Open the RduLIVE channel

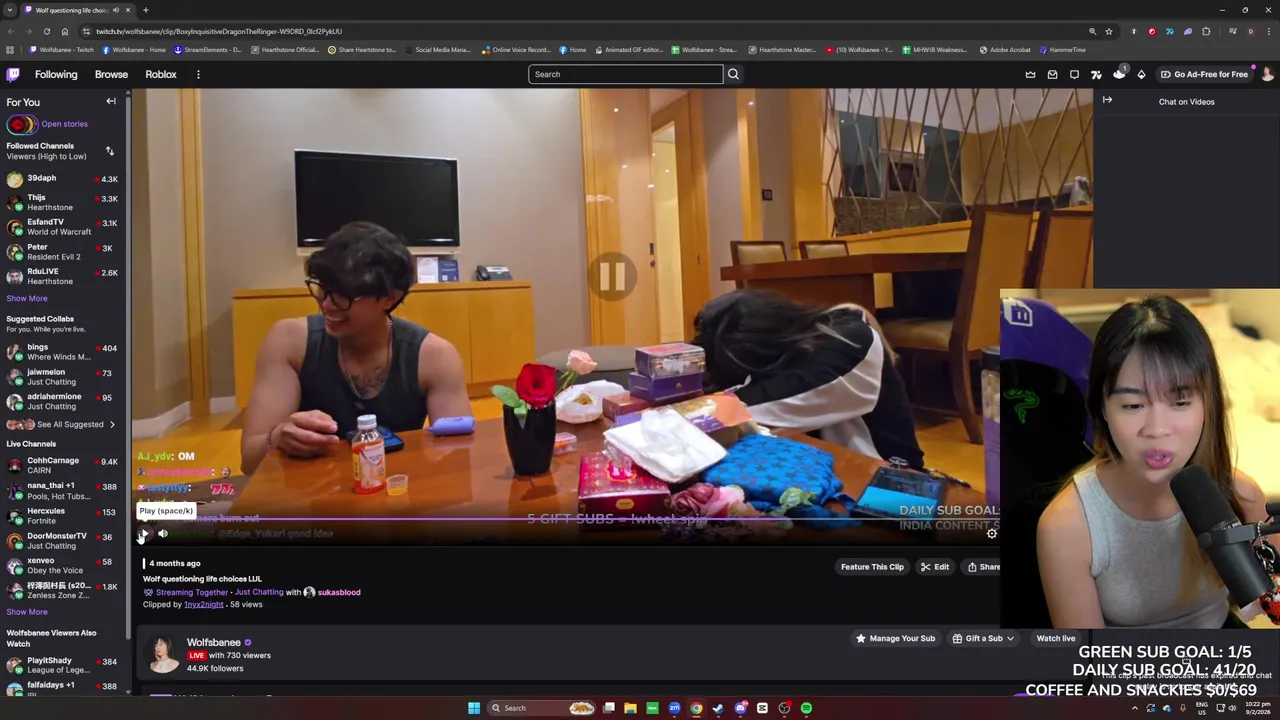tap(62, 276)
